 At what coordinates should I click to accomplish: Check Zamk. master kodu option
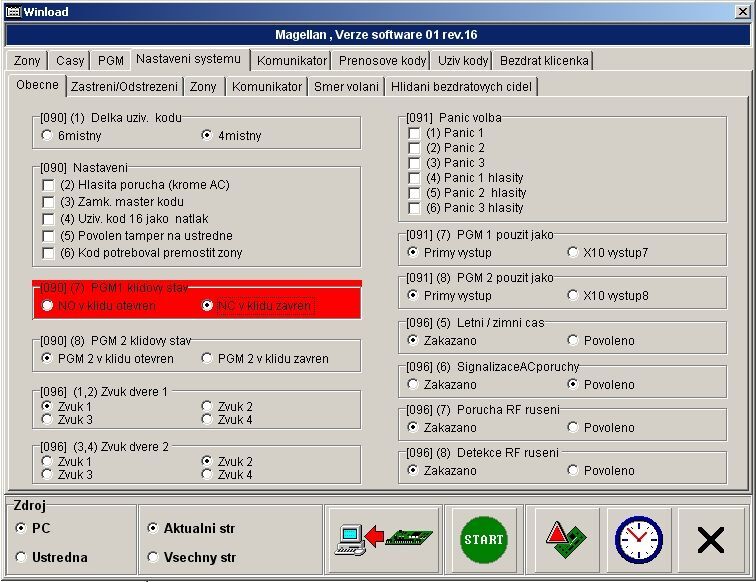tap(48, 202)
